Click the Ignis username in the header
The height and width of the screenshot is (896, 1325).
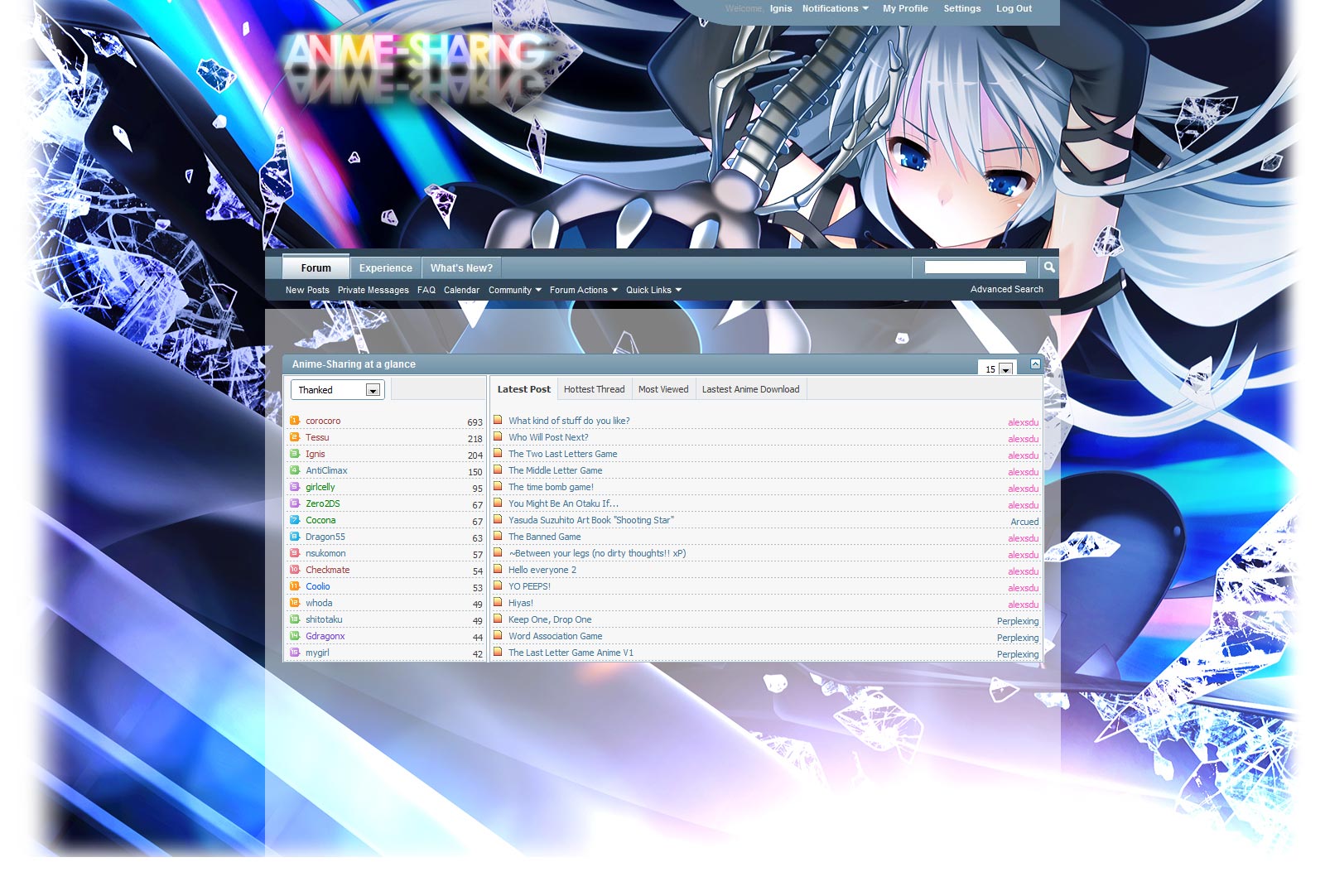tap(781, 8)
